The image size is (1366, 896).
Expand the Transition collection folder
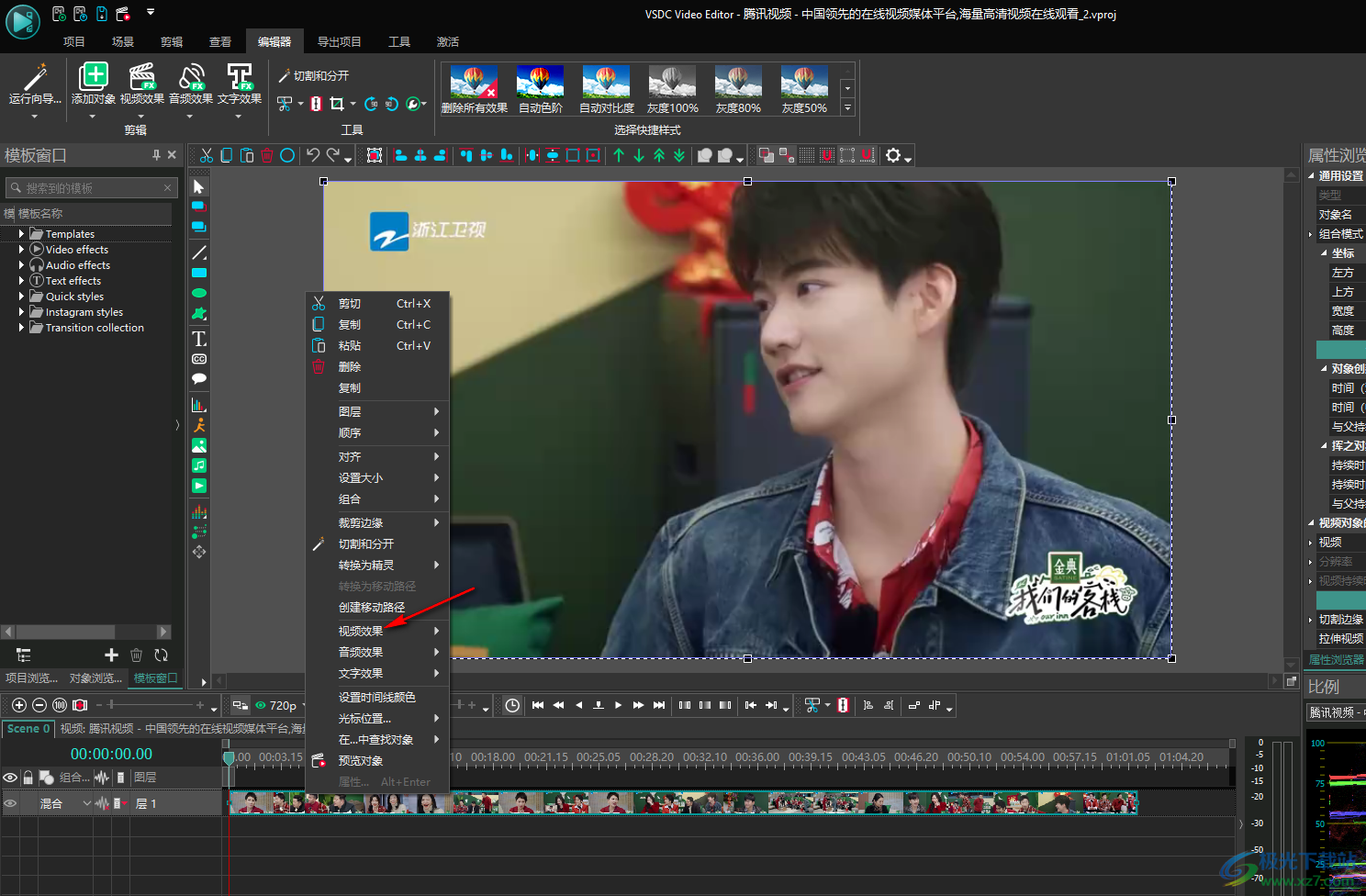21,328
